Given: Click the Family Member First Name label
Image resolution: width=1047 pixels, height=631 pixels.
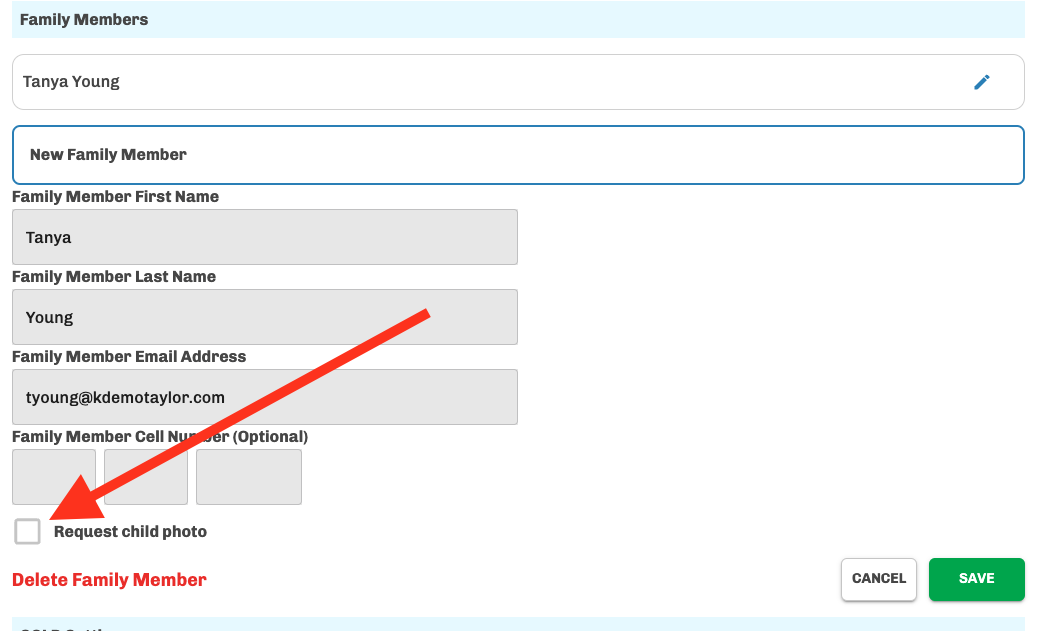Looking at the screenshot, I should [116, 196].
